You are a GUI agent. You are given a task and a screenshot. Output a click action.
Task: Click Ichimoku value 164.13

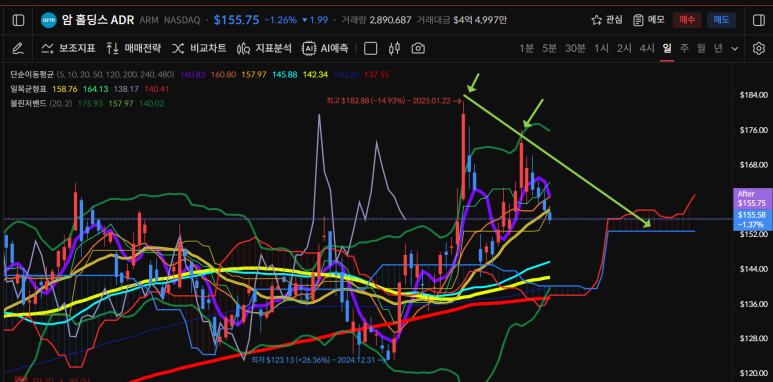coord(95,89)
